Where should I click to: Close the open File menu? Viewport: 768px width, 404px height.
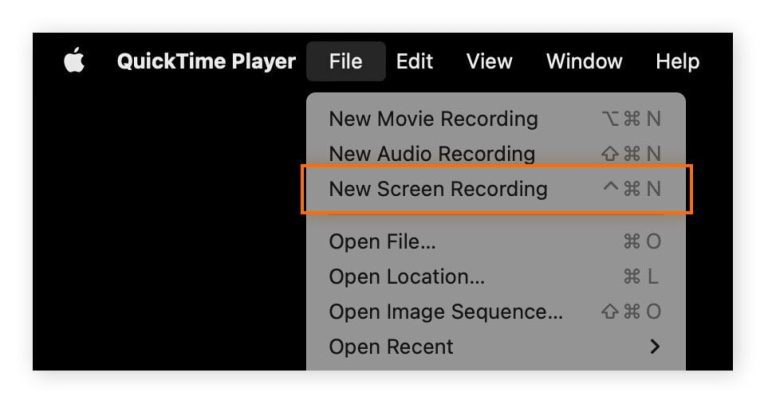point(345,61)
